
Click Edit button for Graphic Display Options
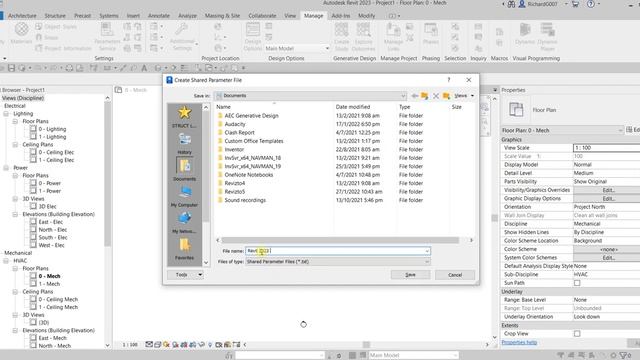pyautogui.click(x=607, y=199)
